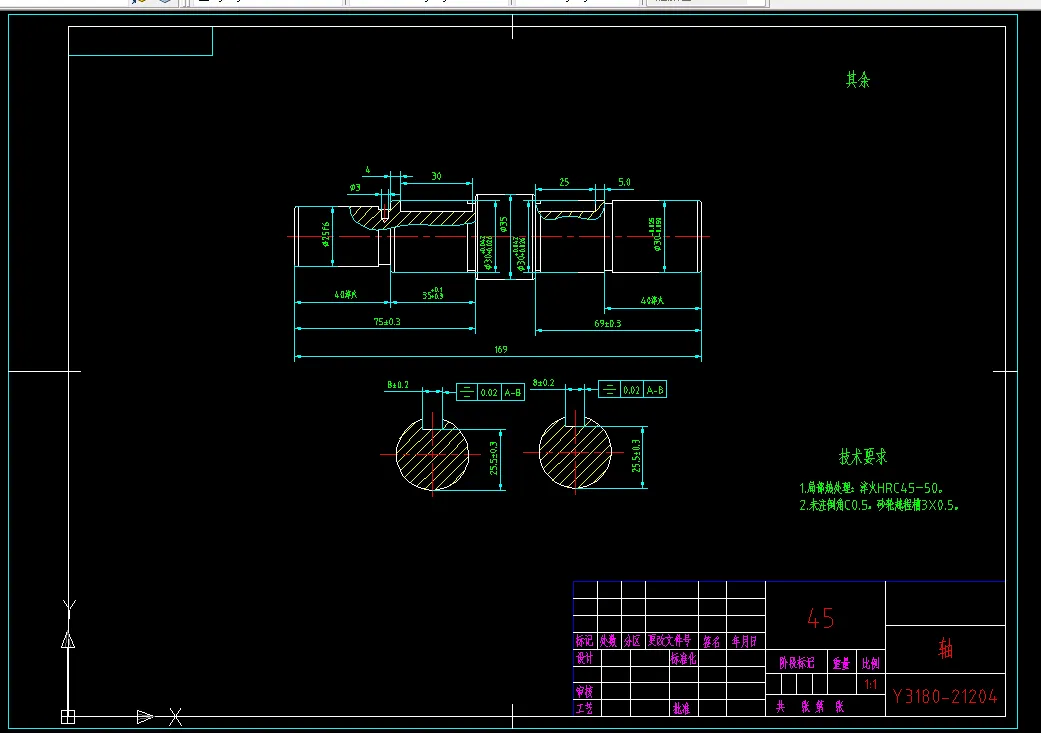Viewport: 1041px width, 733px height.
Task: Select the φ30 dimension right of φ35
Action: coord(520,253)
